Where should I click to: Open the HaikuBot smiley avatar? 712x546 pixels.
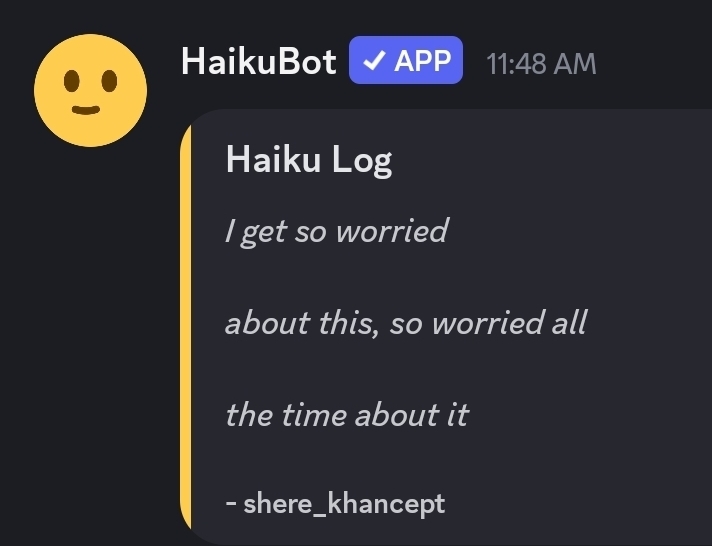coord(90,91)
